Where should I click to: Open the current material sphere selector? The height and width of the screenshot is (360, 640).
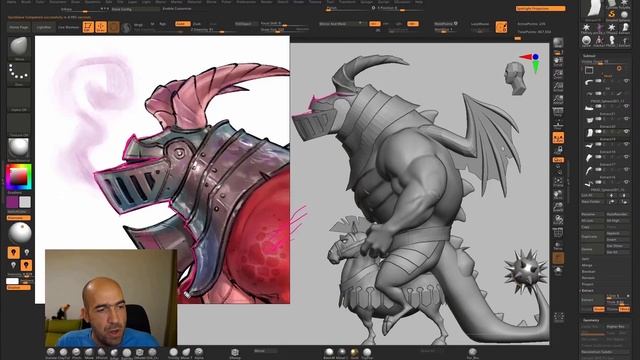coord(19,149)
